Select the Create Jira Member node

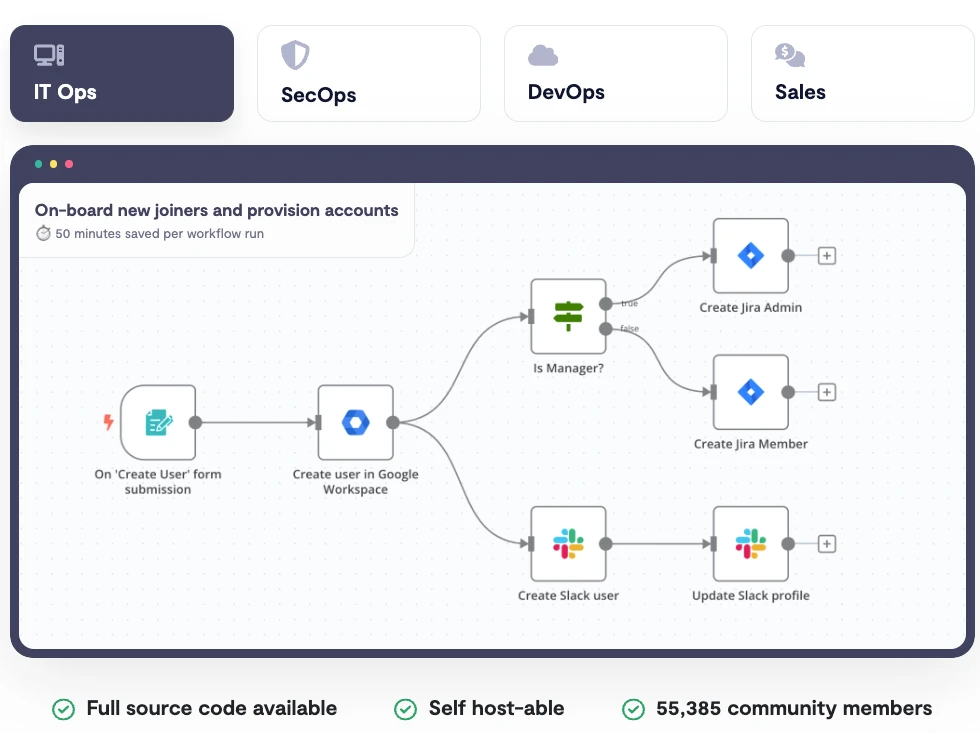(x=751, y=392)
